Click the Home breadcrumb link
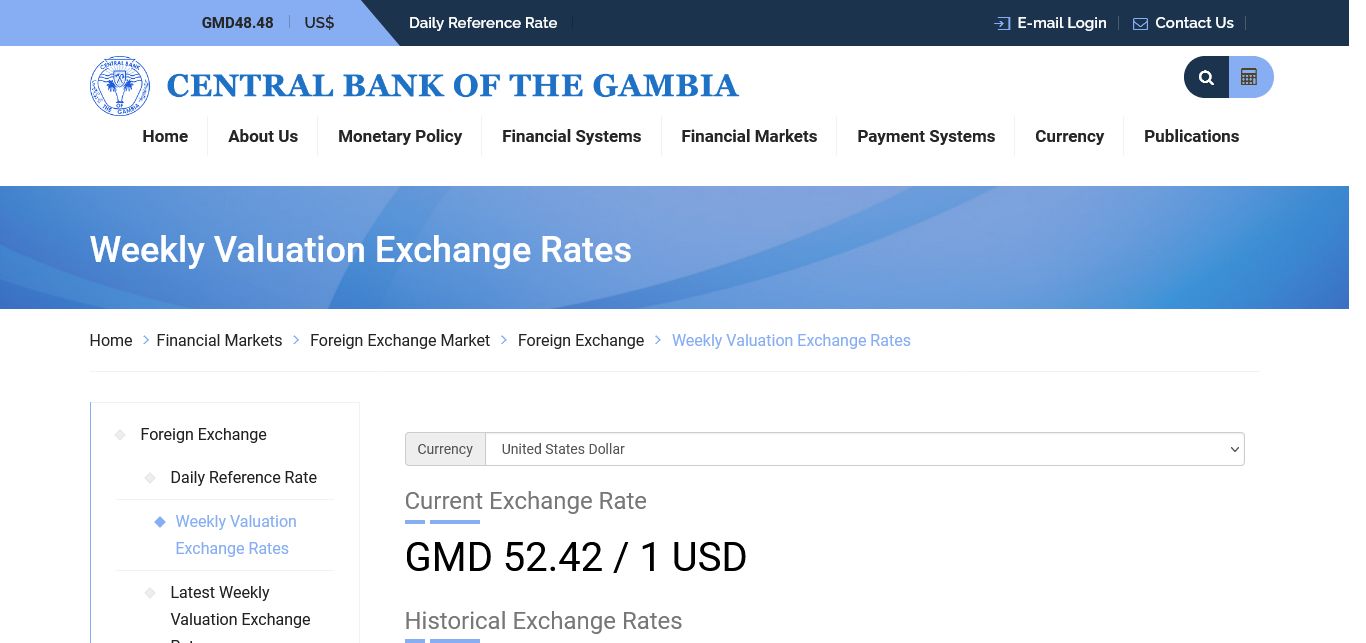The image size is (1366, 643). point(111,341)
